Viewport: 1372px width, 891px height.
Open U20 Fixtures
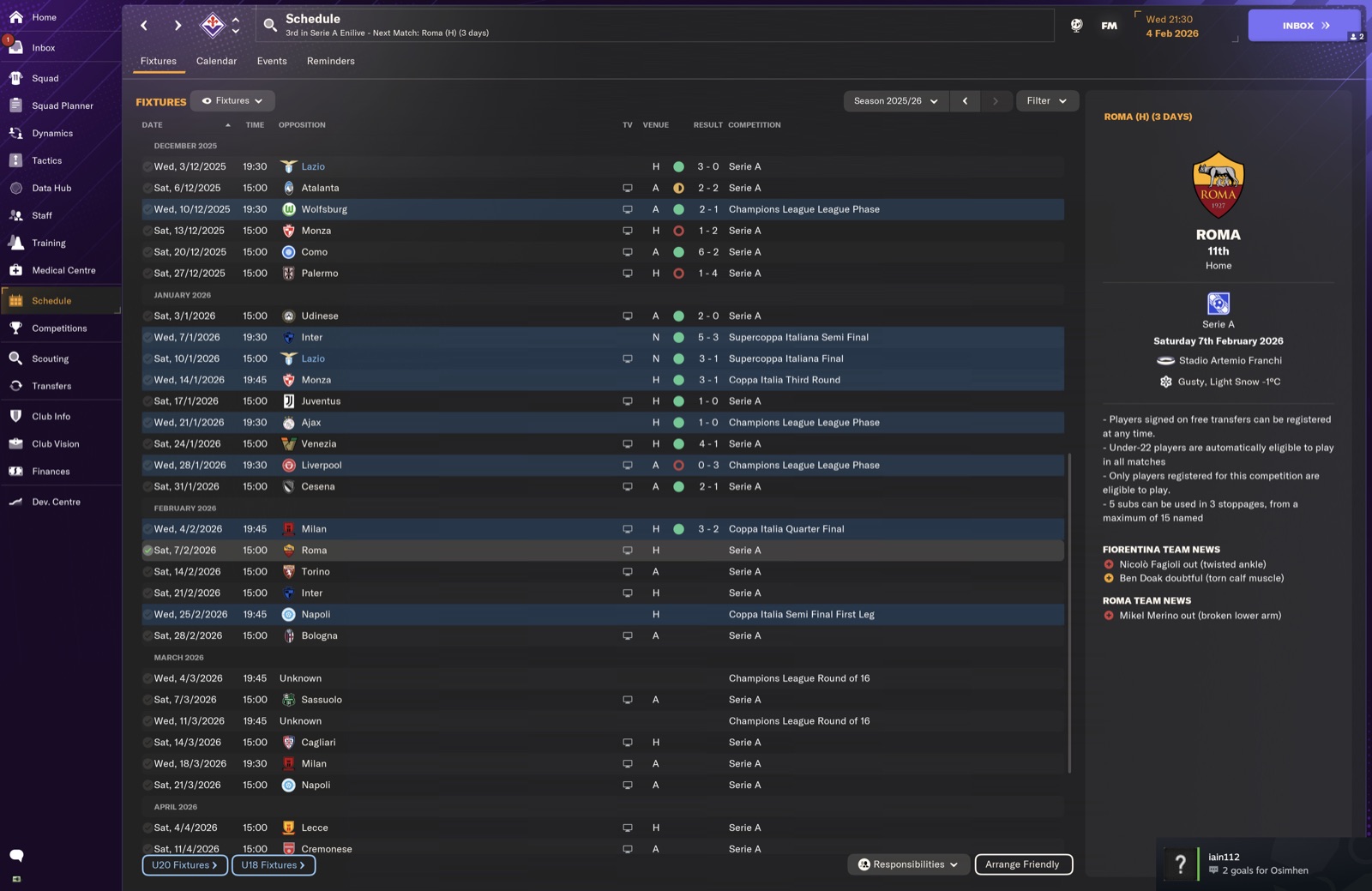coord(185,865)
